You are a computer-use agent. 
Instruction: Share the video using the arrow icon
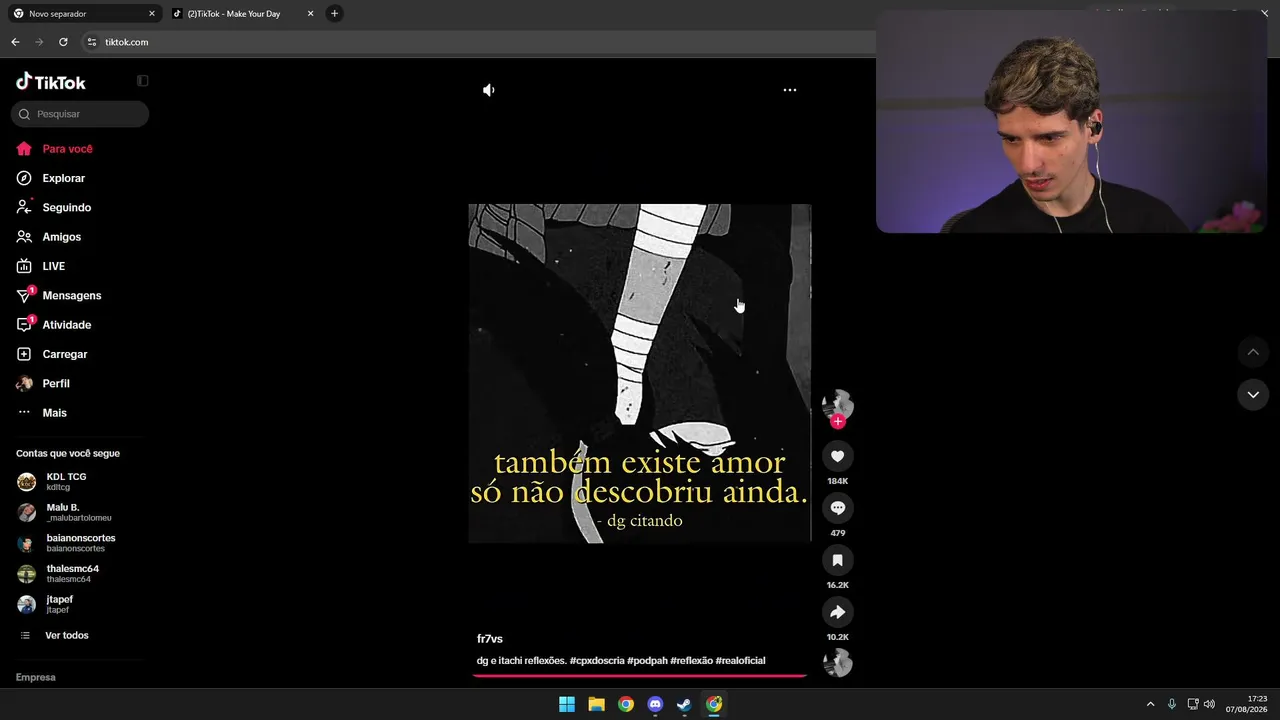tap(838, 612)
